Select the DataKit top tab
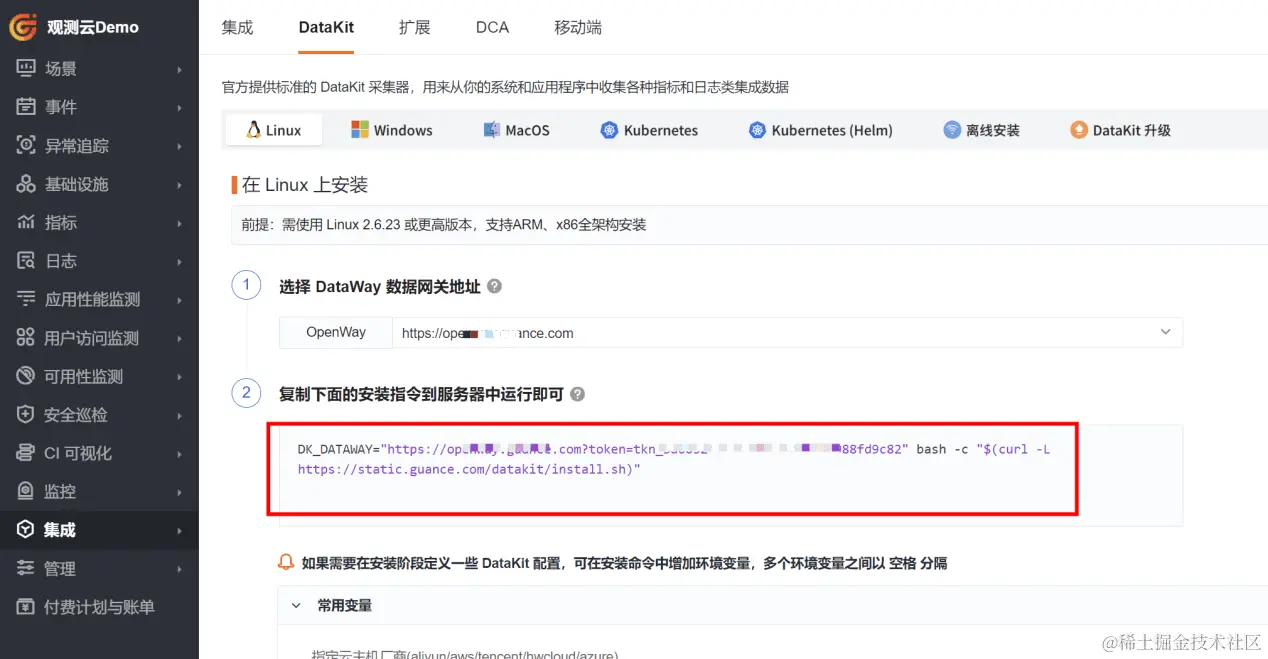The width and height of the screenshot is (1268, 659). pos(326,27)
